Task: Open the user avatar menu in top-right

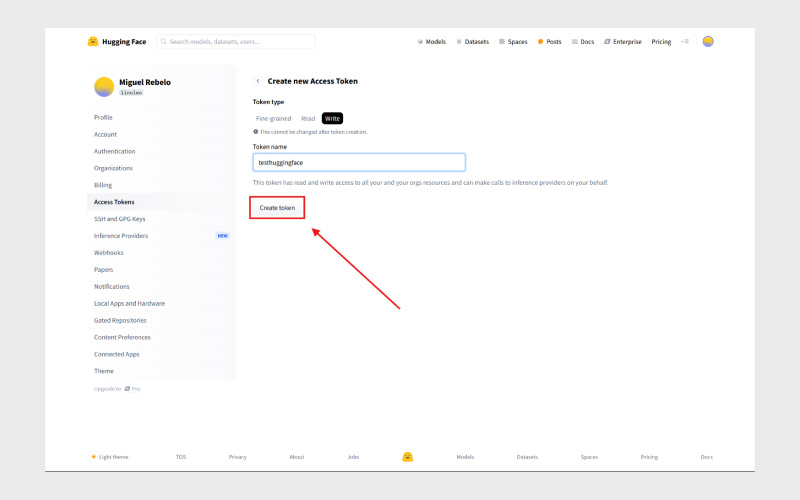Action: (x=708, y=42)
